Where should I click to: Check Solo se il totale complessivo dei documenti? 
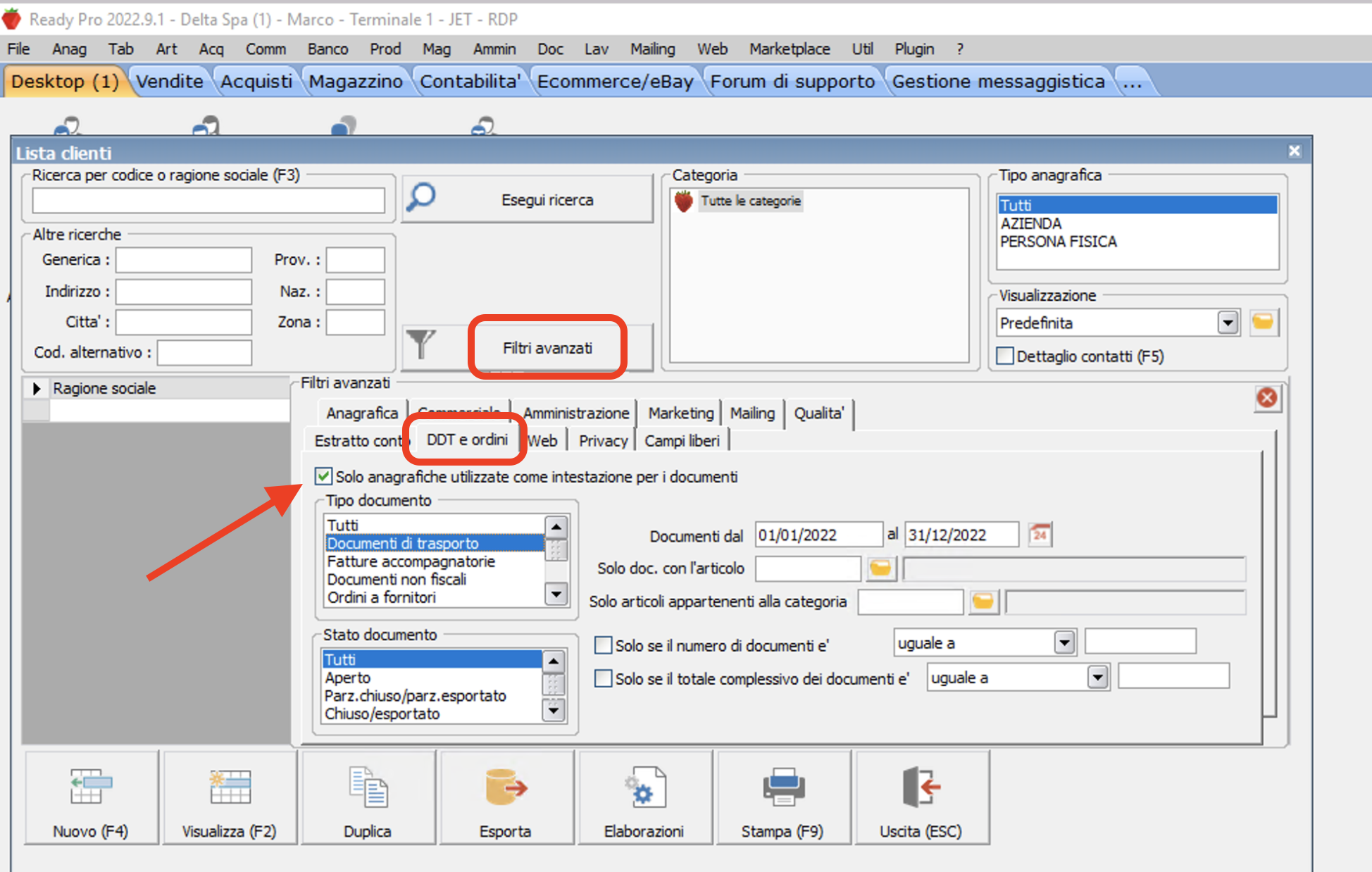click(x=603, y=678)
